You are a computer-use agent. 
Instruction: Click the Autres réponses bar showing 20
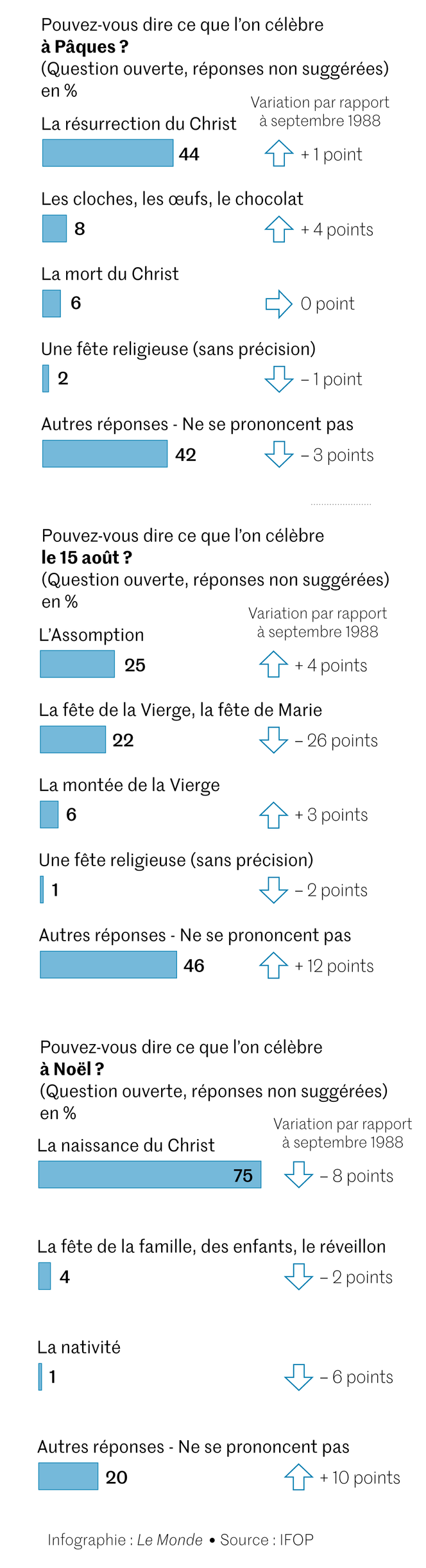pos(68,1476)
